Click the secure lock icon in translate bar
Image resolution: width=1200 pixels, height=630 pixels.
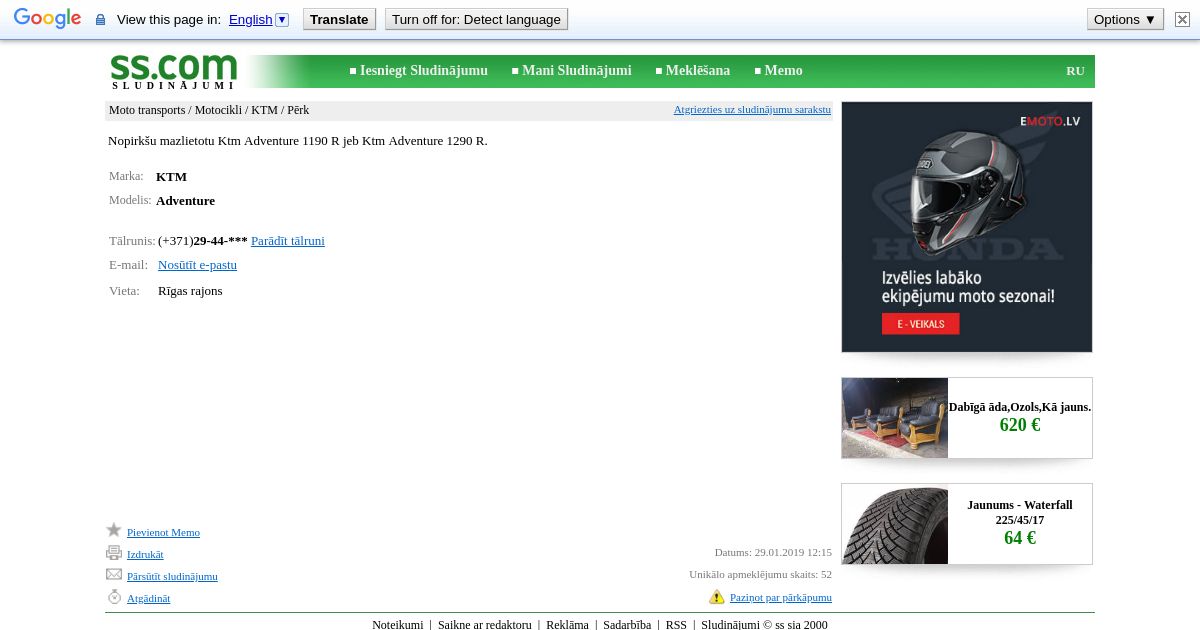point(100,20)
